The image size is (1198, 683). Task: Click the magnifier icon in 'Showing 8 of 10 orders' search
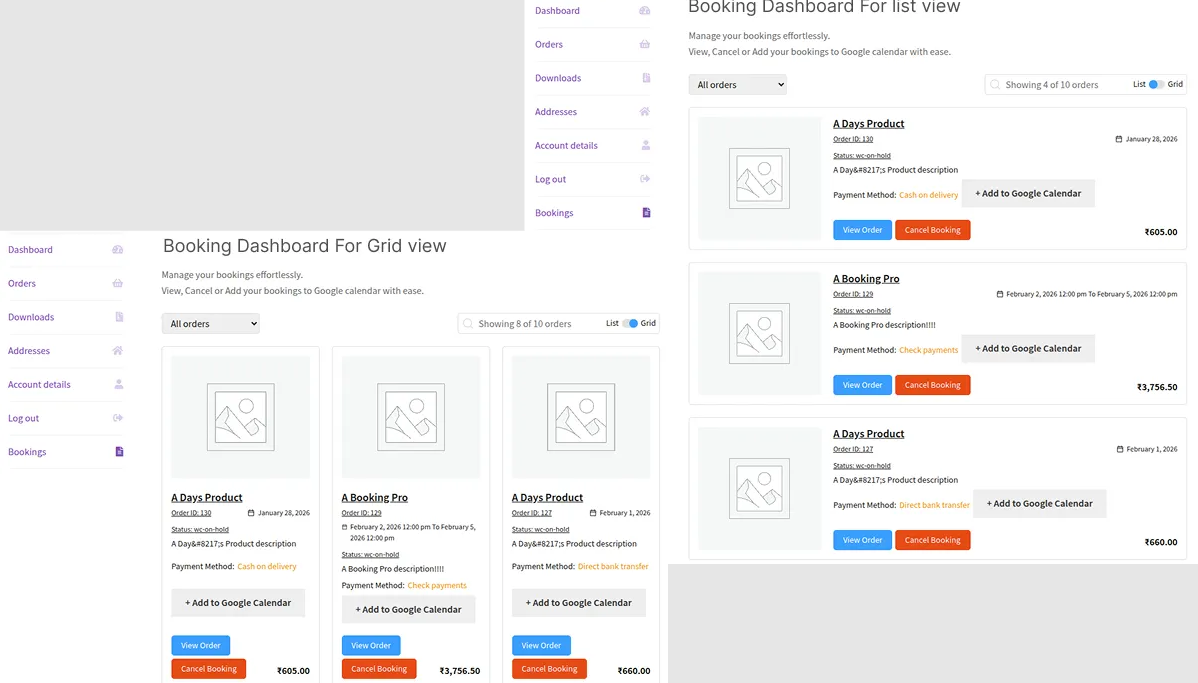(468, 324)
